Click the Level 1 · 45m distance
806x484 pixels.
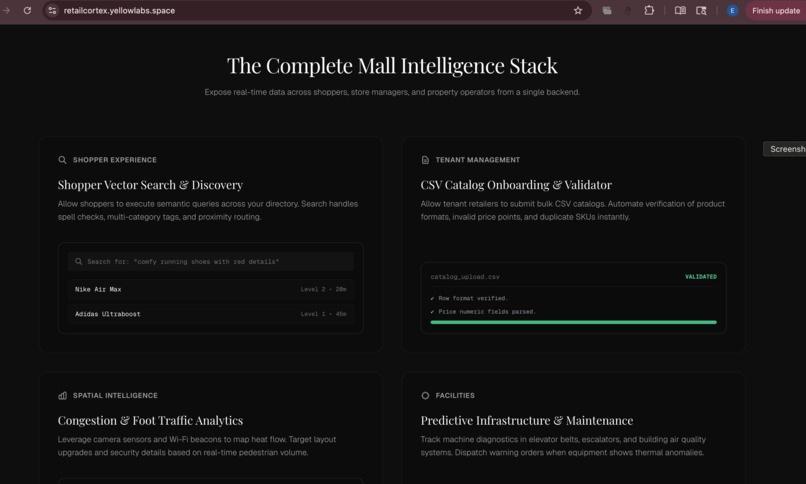point(323,314)
